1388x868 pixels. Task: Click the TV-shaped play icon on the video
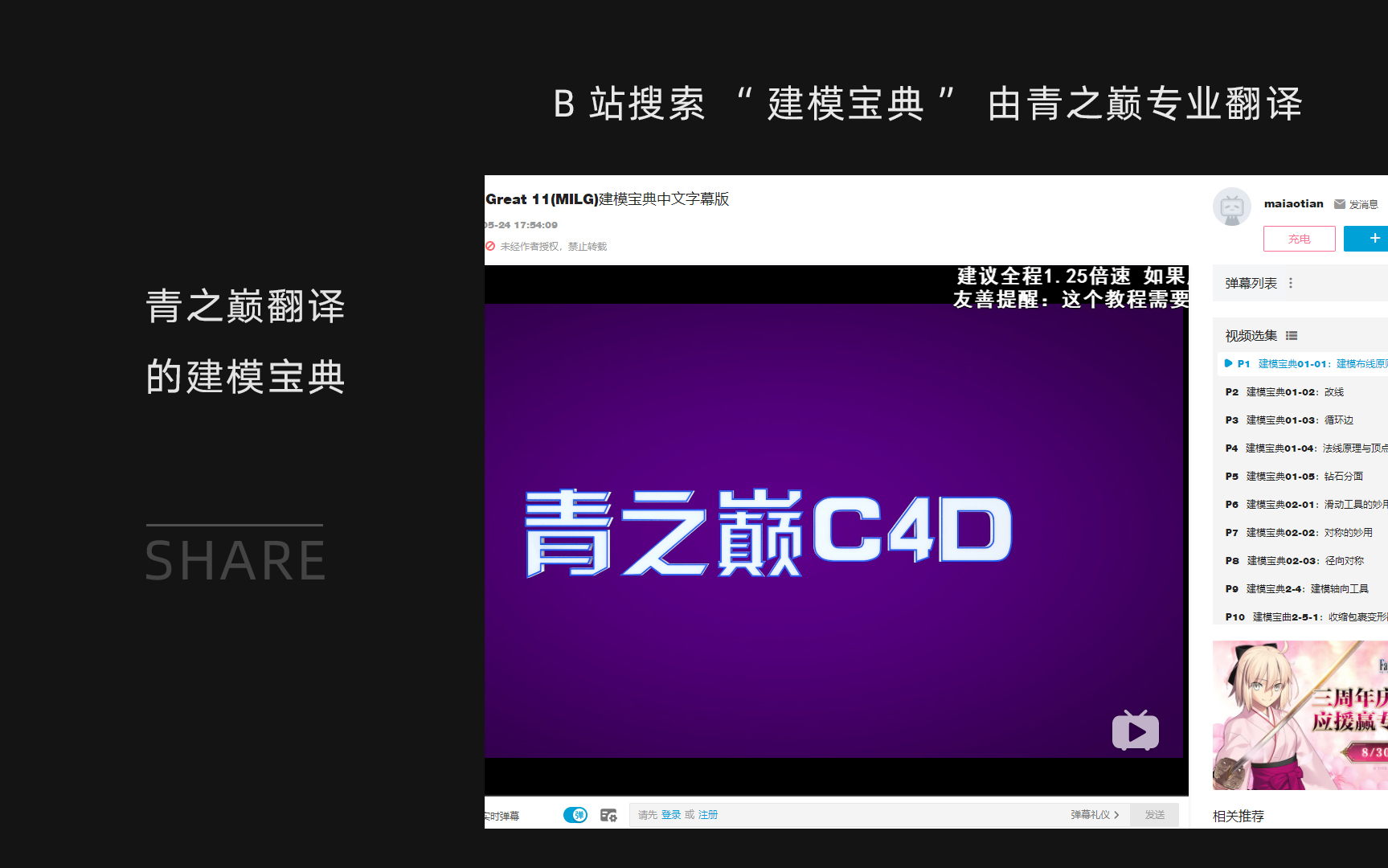point(1135,731)
